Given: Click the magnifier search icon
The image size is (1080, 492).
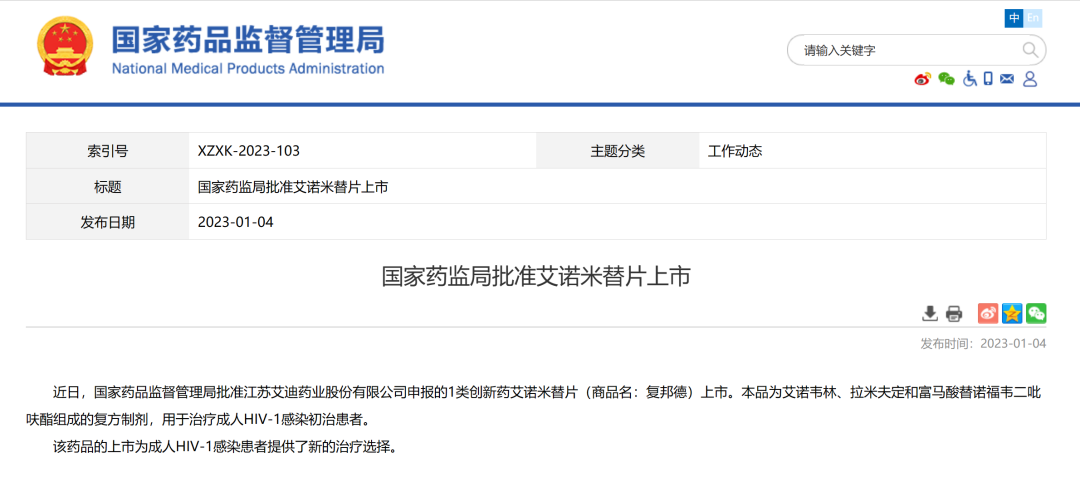Looking at the screenshot, I should coord(1030,50).
